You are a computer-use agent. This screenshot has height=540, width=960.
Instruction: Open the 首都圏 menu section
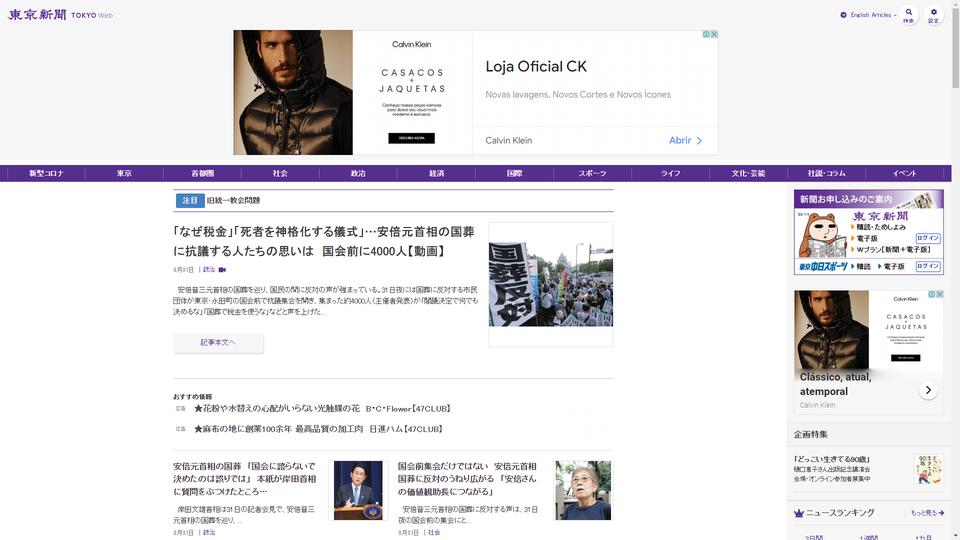(202, 173)
